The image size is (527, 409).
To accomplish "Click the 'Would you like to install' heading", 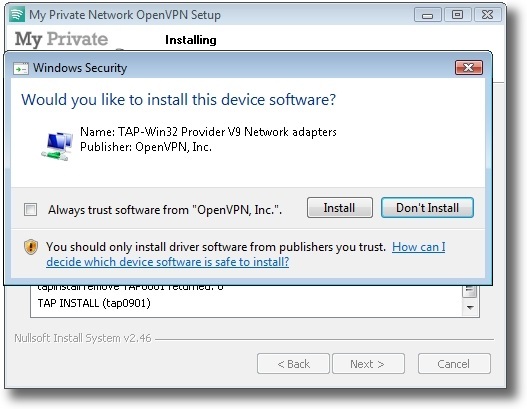I will pos(178,100).
